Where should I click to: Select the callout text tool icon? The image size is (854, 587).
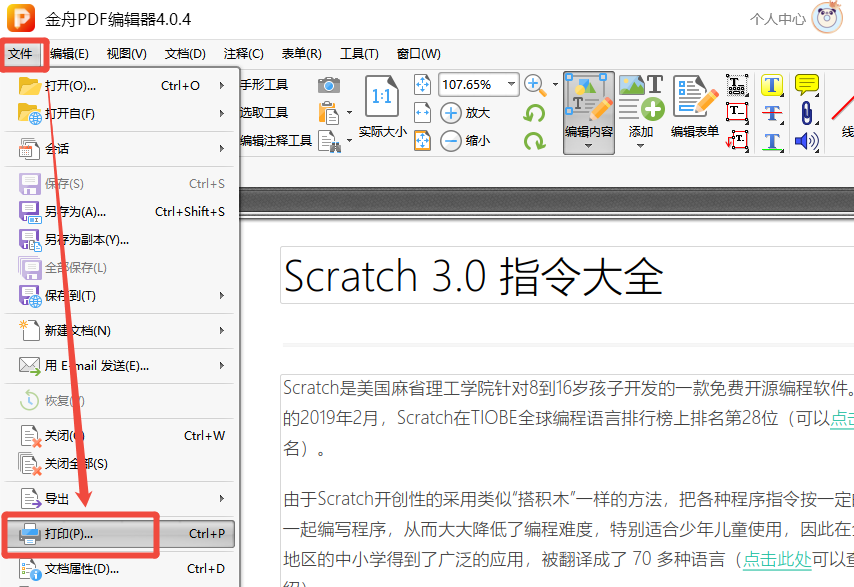coord(737,140)
